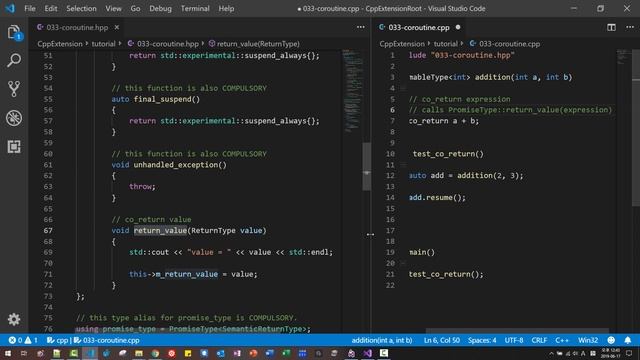Click add.resume(); on line 14
640x360 pixels.
437,198
